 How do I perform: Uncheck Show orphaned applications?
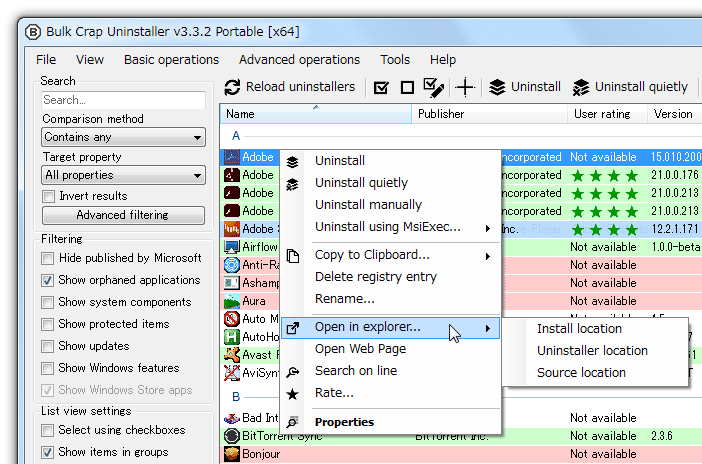pos(47,280)
